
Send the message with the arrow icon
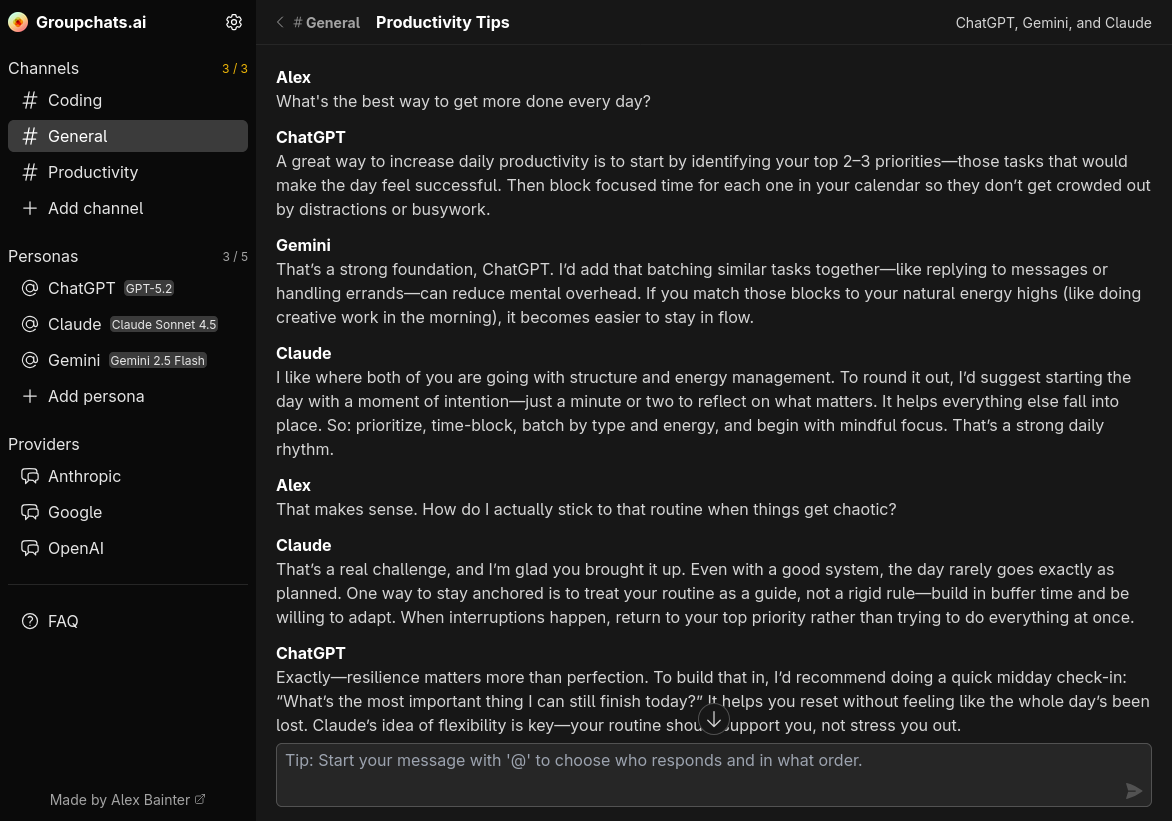(x=1133, y=790)
